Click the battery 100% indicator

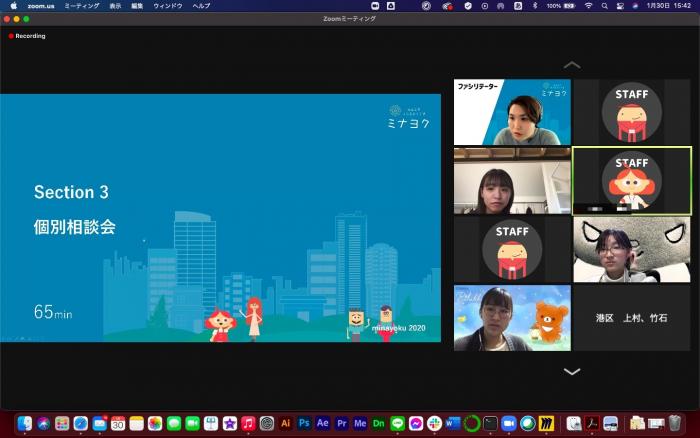pos(561,6)
